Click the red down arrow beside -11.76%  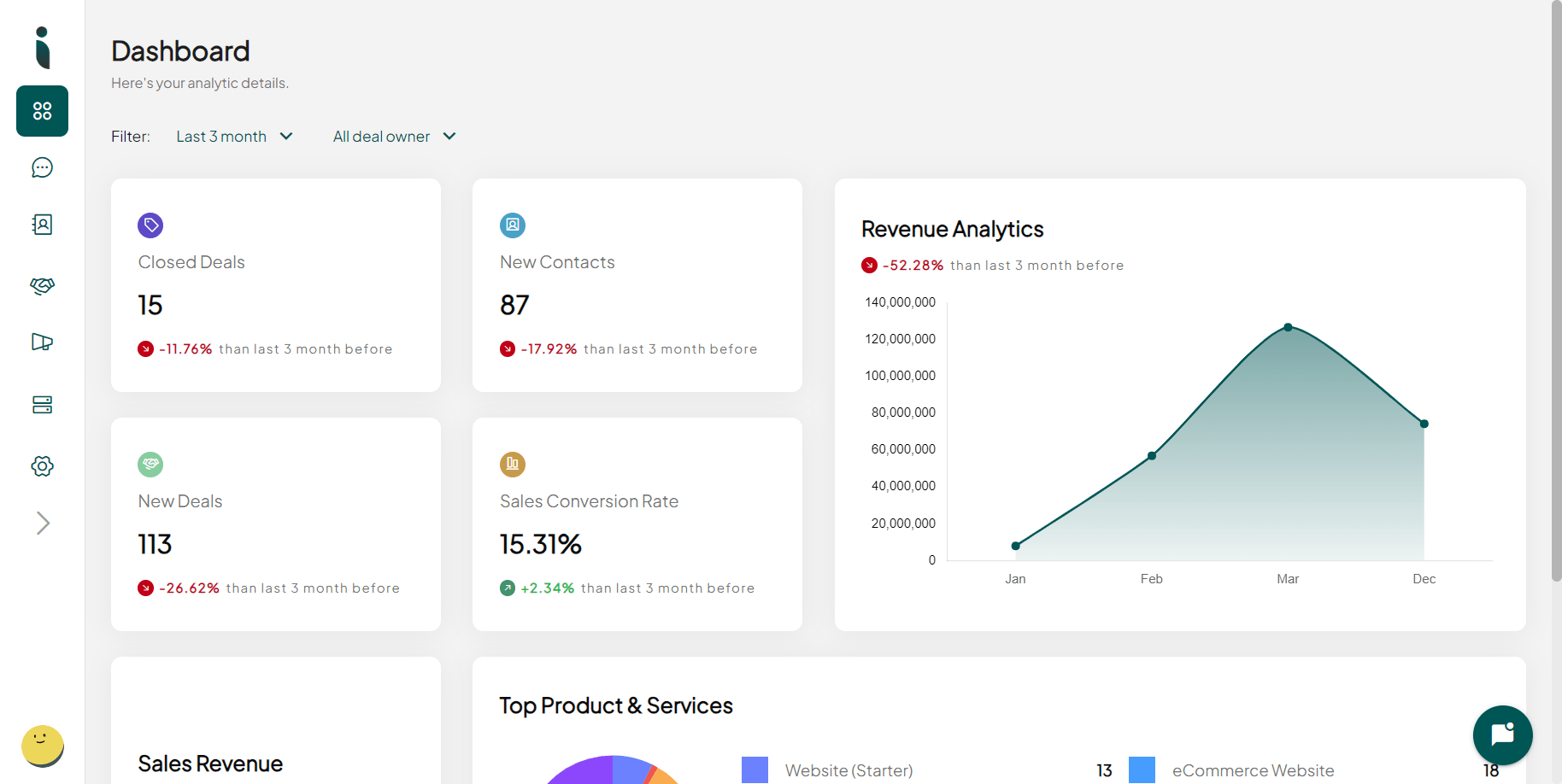pos(145,348)
